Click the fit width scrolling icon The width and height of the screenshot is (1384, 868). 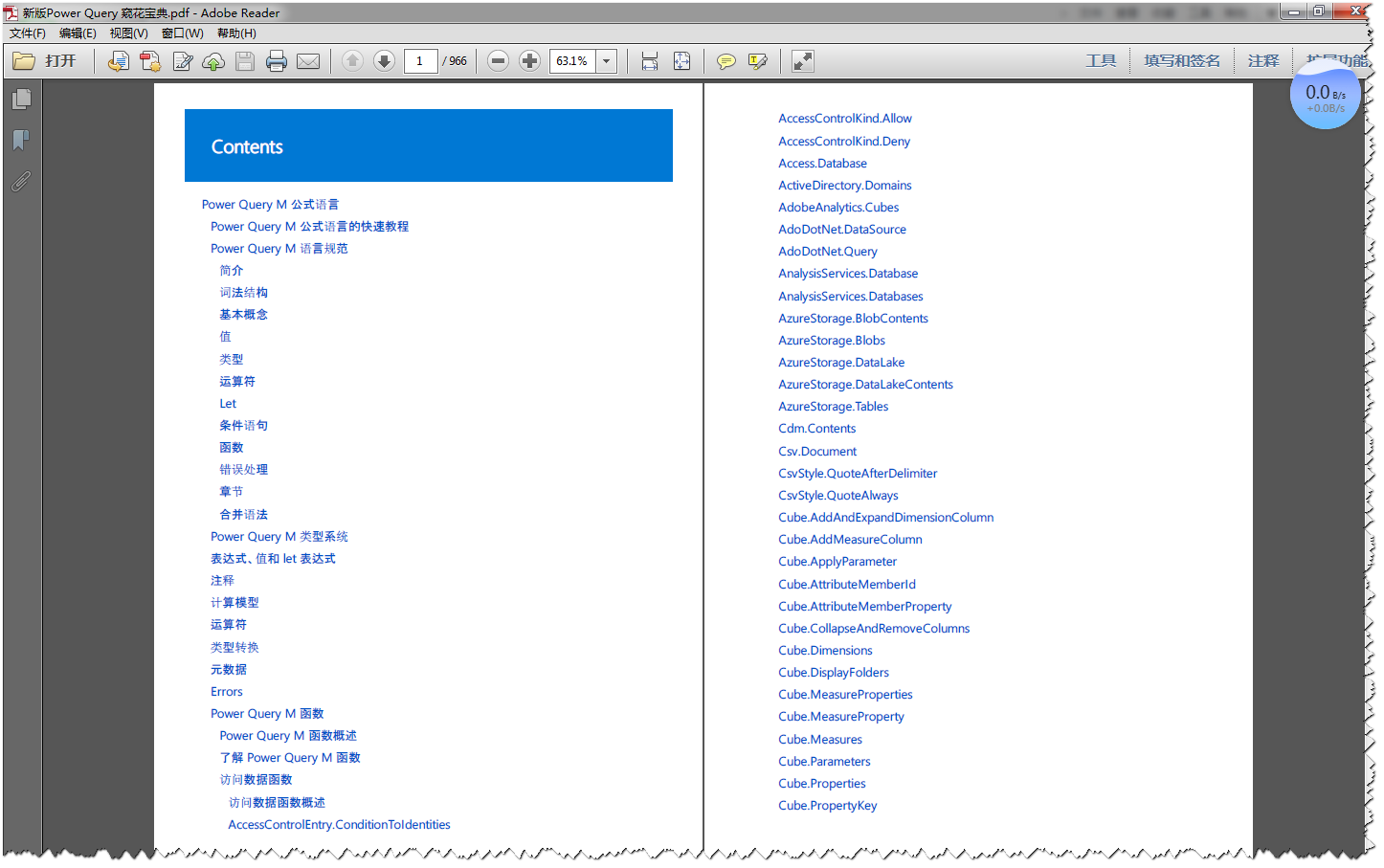[650, 61]
